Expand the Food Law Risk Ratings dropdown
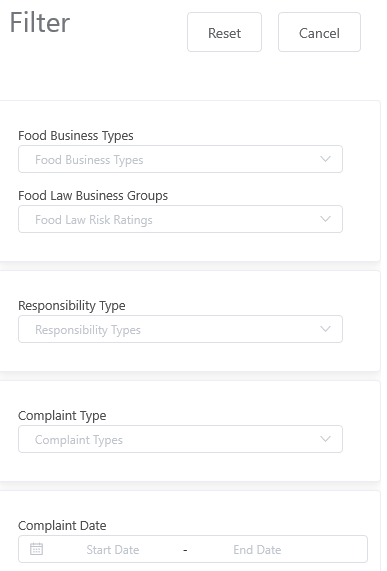 tap(180, 219)
